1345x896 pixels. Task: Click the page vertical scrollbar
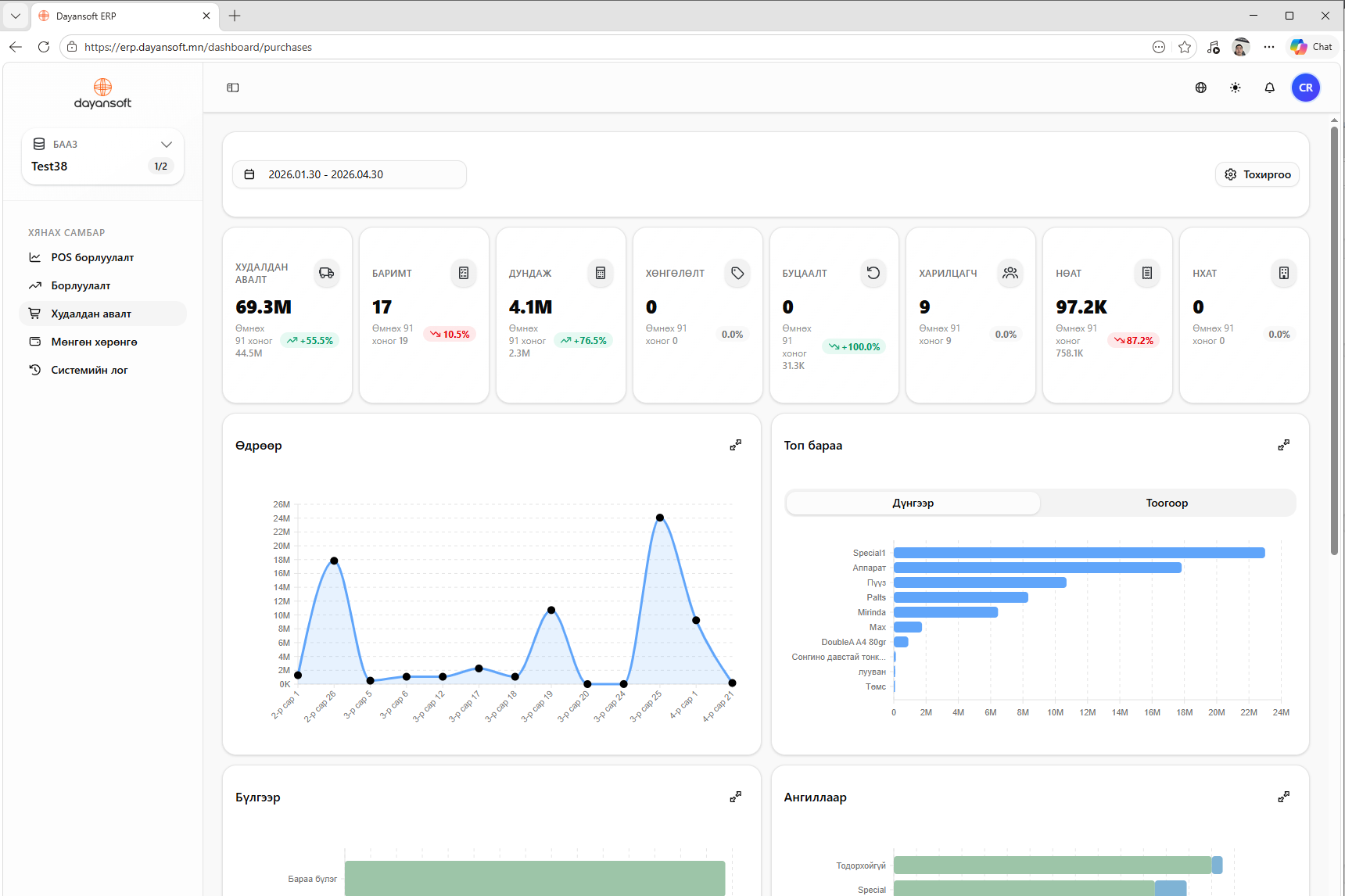coord(1335,340)
